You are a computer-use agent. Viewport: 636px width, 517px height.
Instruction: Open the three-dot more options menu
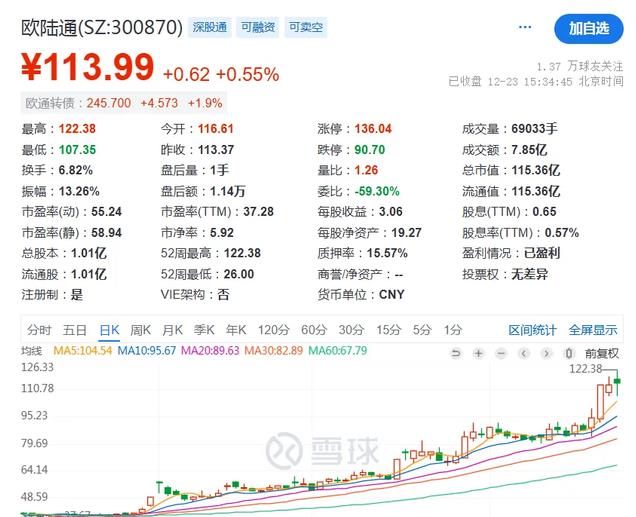pyautogui.click(x=525, y=27)
